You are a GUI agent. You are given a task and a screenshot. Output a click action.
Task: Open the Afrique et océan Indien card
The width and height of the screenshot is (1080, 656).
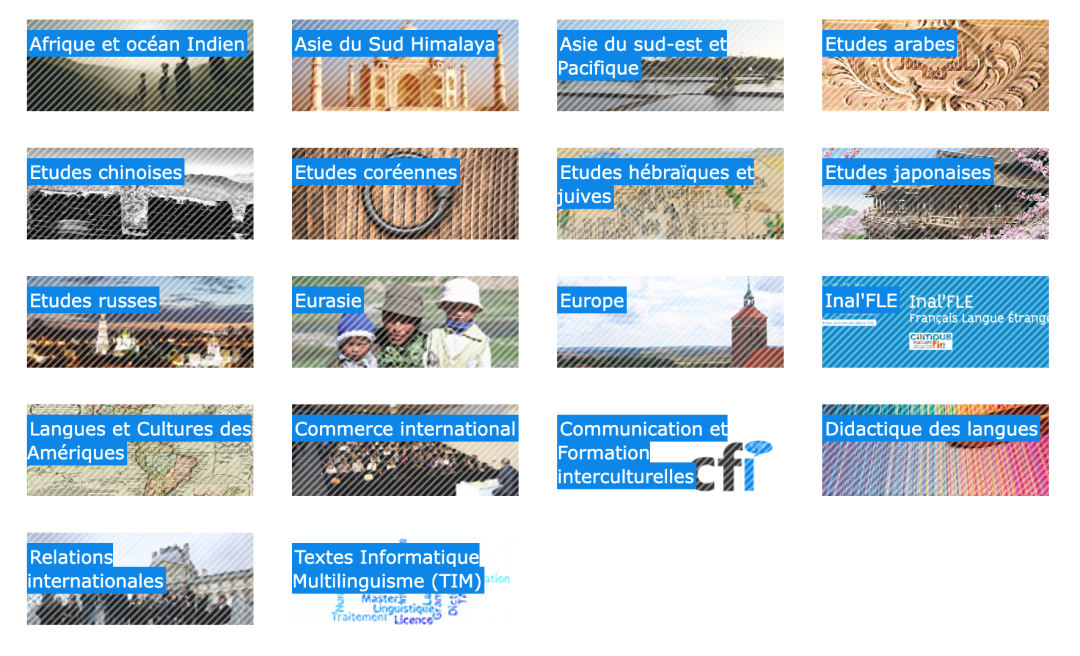(x=140, y=65)
